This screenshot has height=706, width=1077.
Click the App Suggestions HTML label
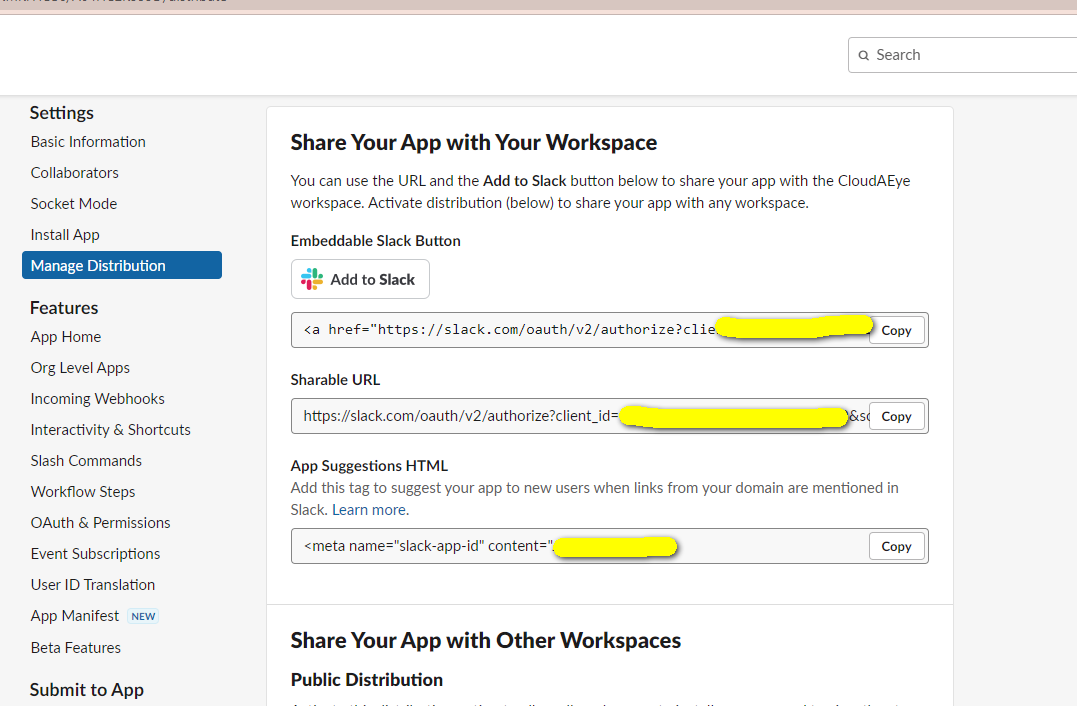point(369,466)
